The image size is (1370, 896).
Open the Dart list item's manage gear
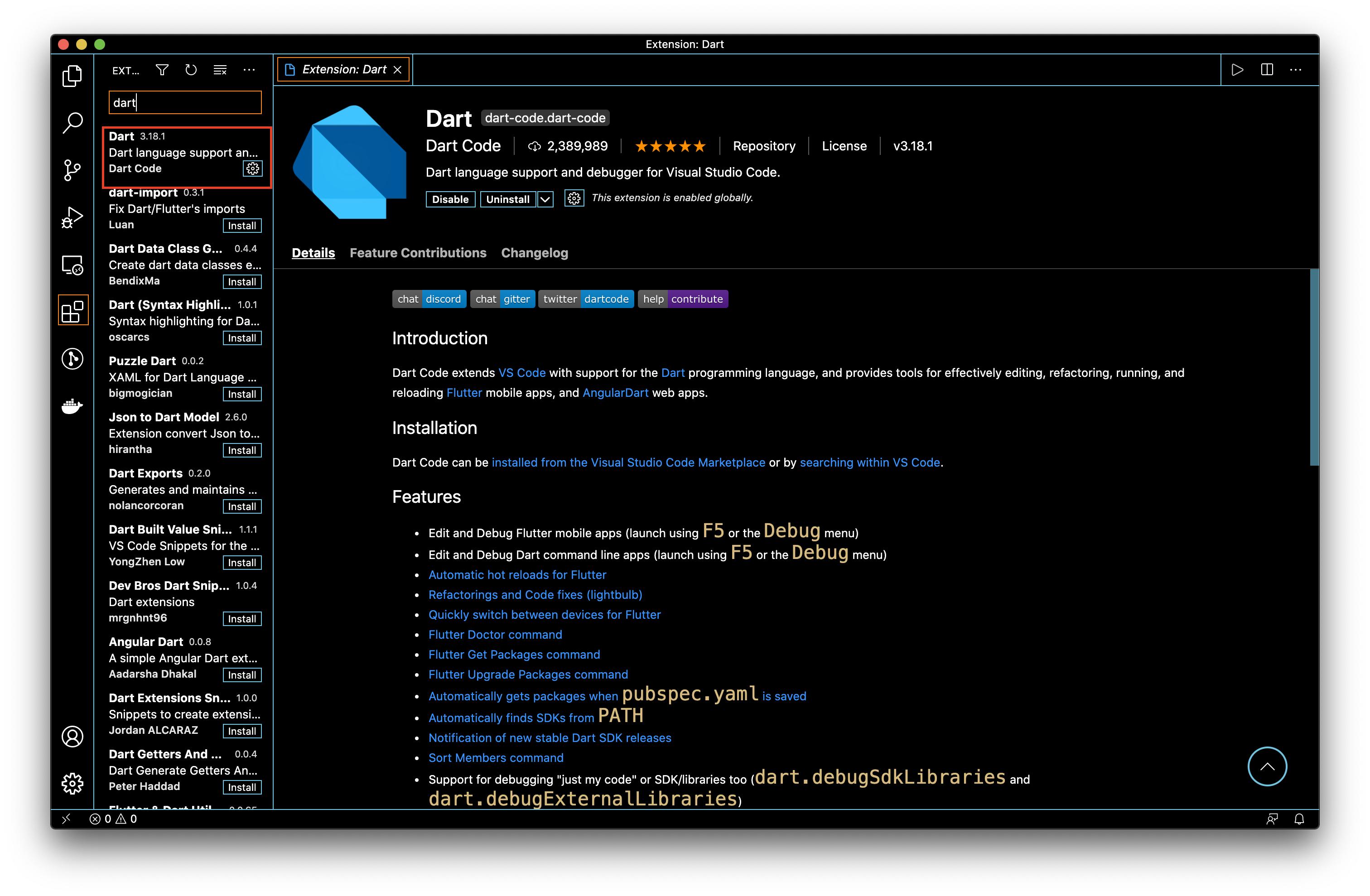(253, 169)
